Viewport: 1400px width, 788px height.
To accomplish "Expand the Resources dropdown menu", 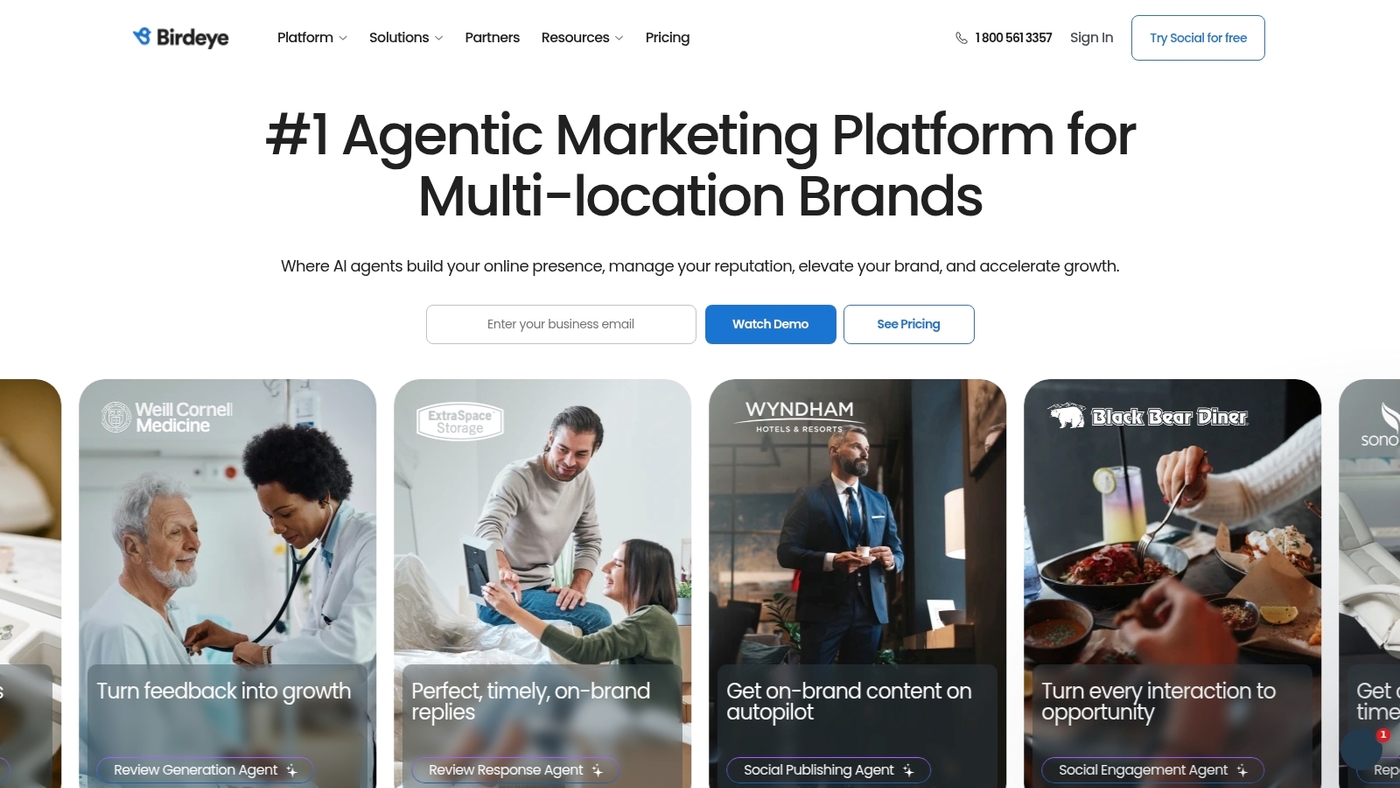I will tap(582, 38).
